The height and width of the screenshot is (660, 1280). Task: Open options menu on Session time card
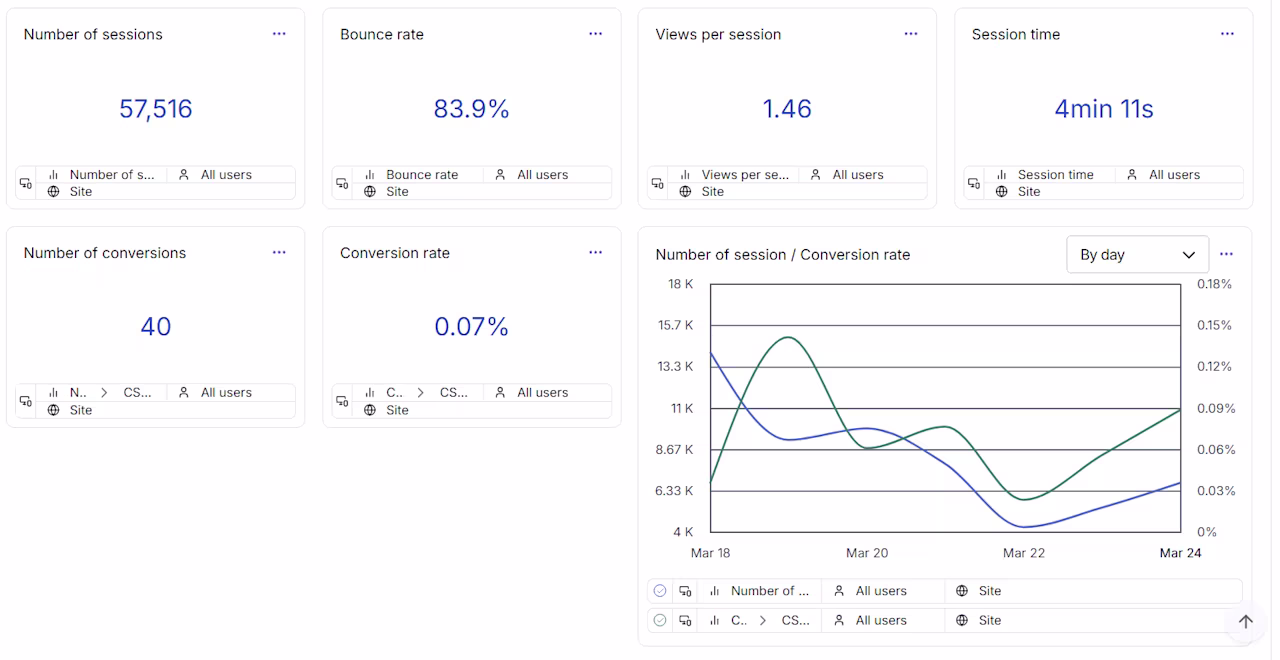1227,34
